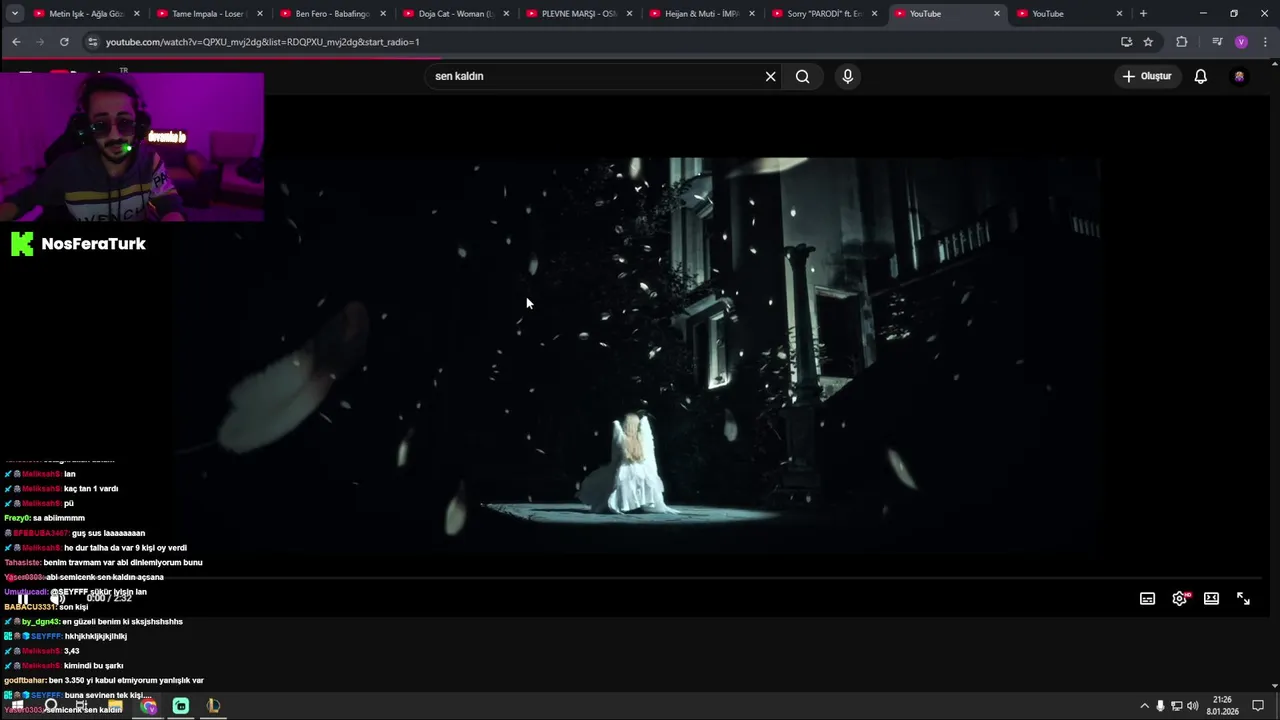Screen dimensions: 1280x720
Task: Go back in browser history
Action: (x=16, y=42)
